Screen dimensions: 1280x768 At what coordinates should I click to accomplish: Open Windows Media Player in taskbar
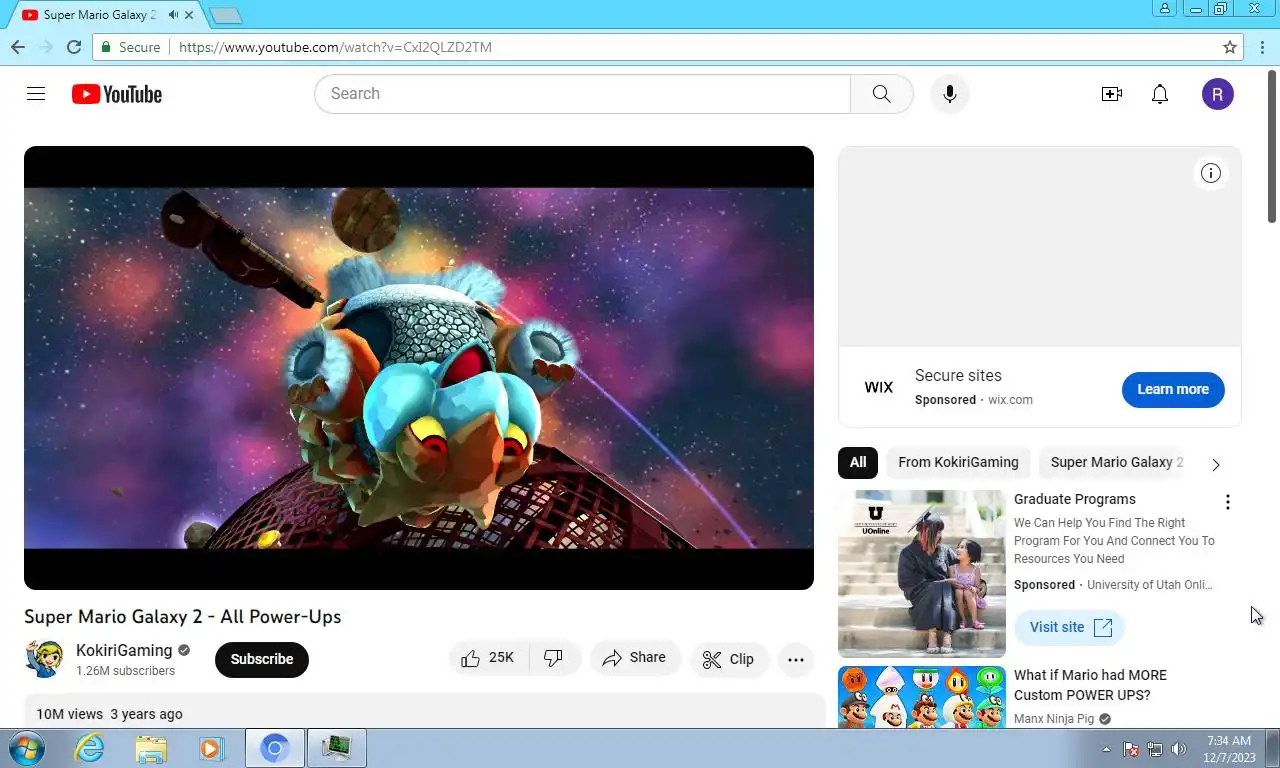tap(211, 748)
